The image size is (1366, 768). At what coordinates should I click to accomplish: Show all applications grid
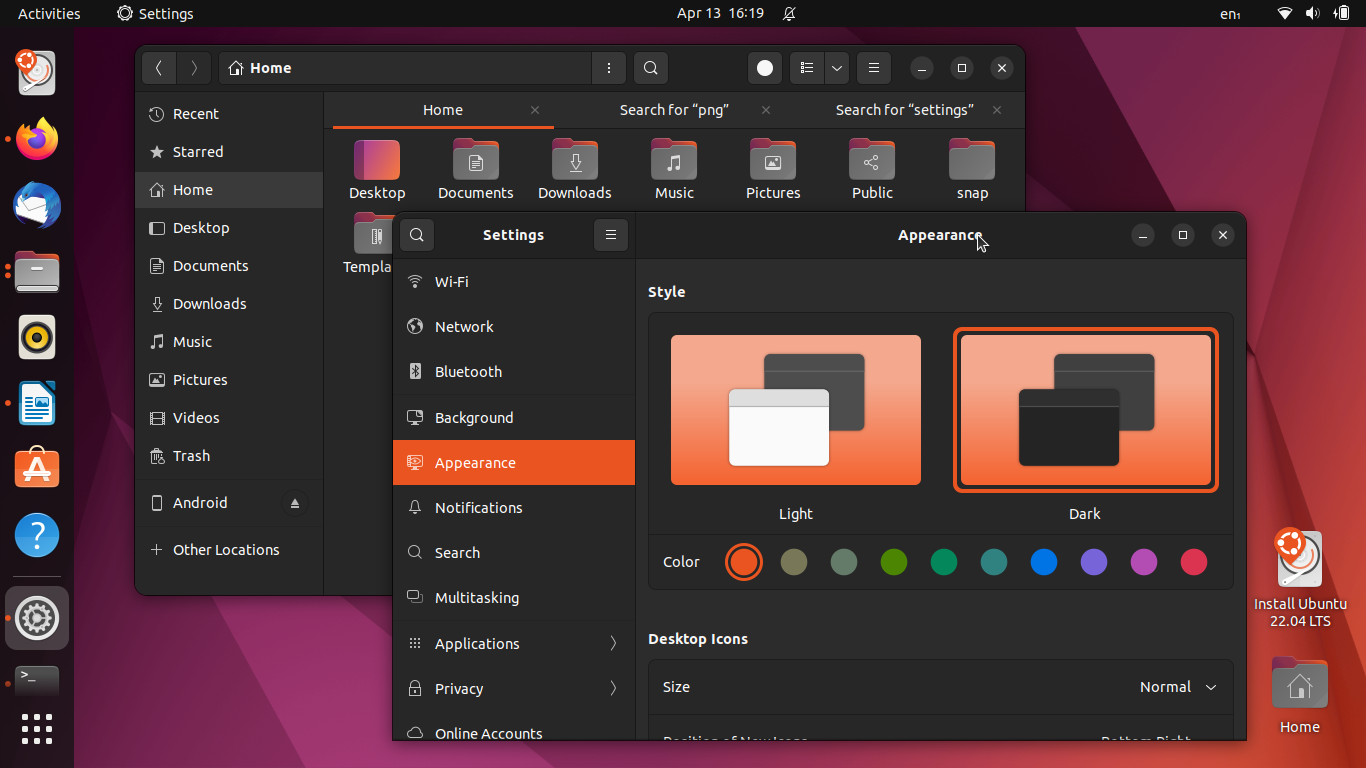point(37,729)
